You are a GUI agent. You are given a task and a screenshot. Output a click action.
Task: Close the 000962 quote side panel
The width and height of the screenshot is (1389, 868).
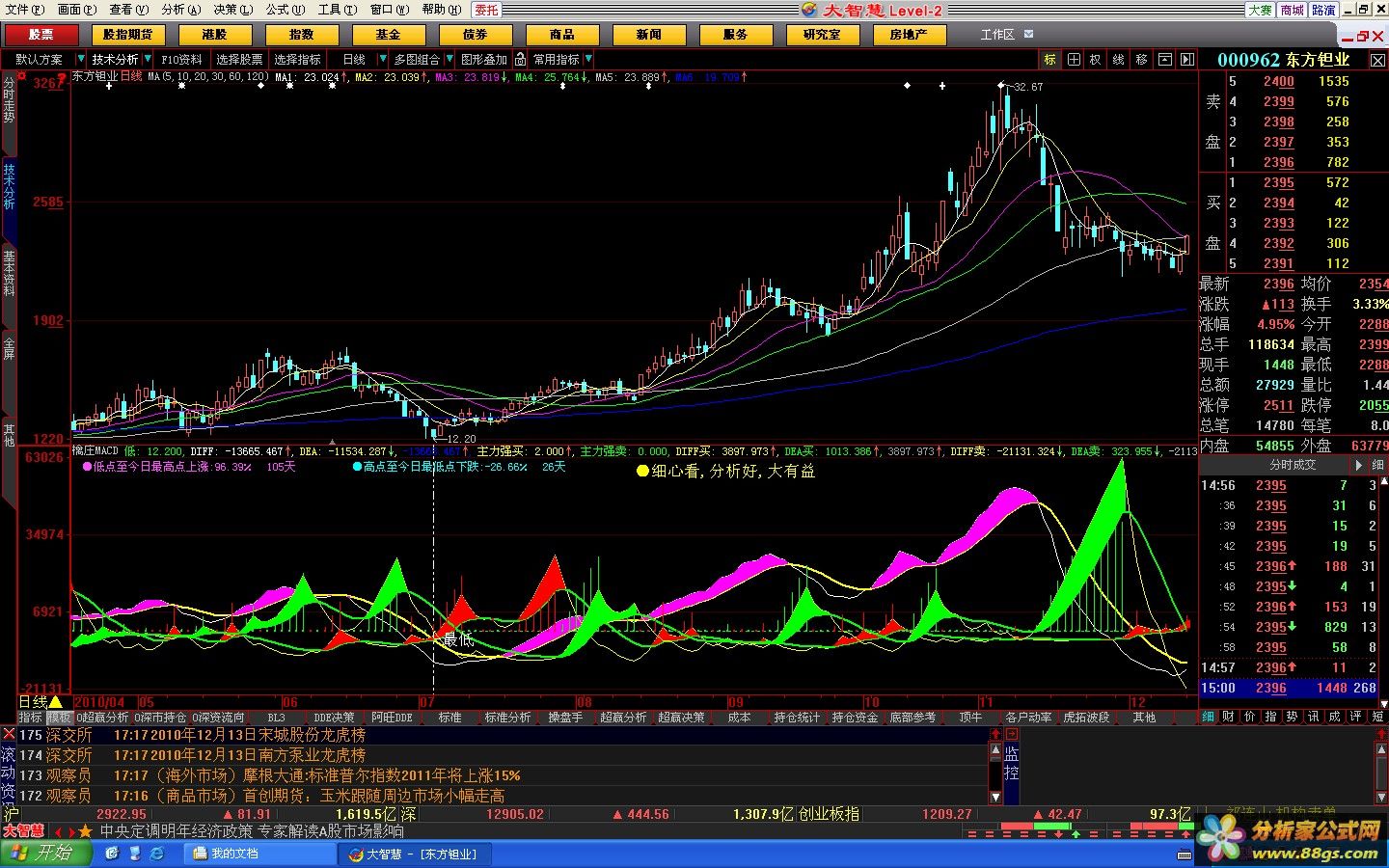[x=1378, y=60]
